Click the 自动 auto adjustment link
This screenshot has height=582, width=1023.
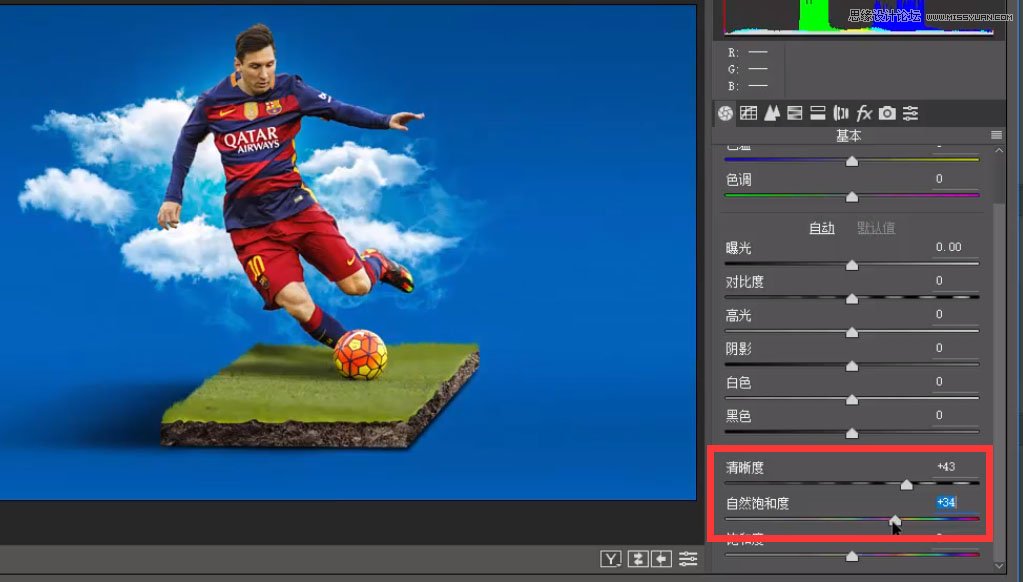click(821, 228)
